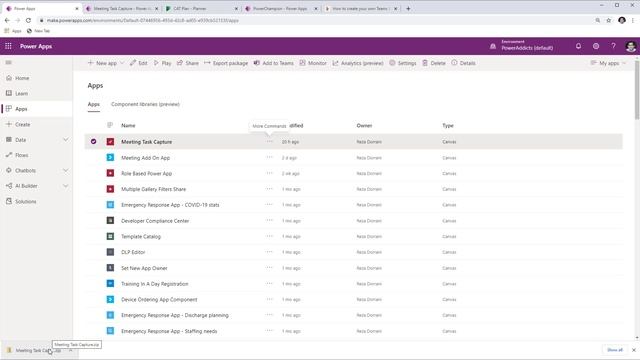The height and width of the screenshot is (360, 640).
Task: Switch to Component libraries (preview) tab
Action: [x=145, y=104]
